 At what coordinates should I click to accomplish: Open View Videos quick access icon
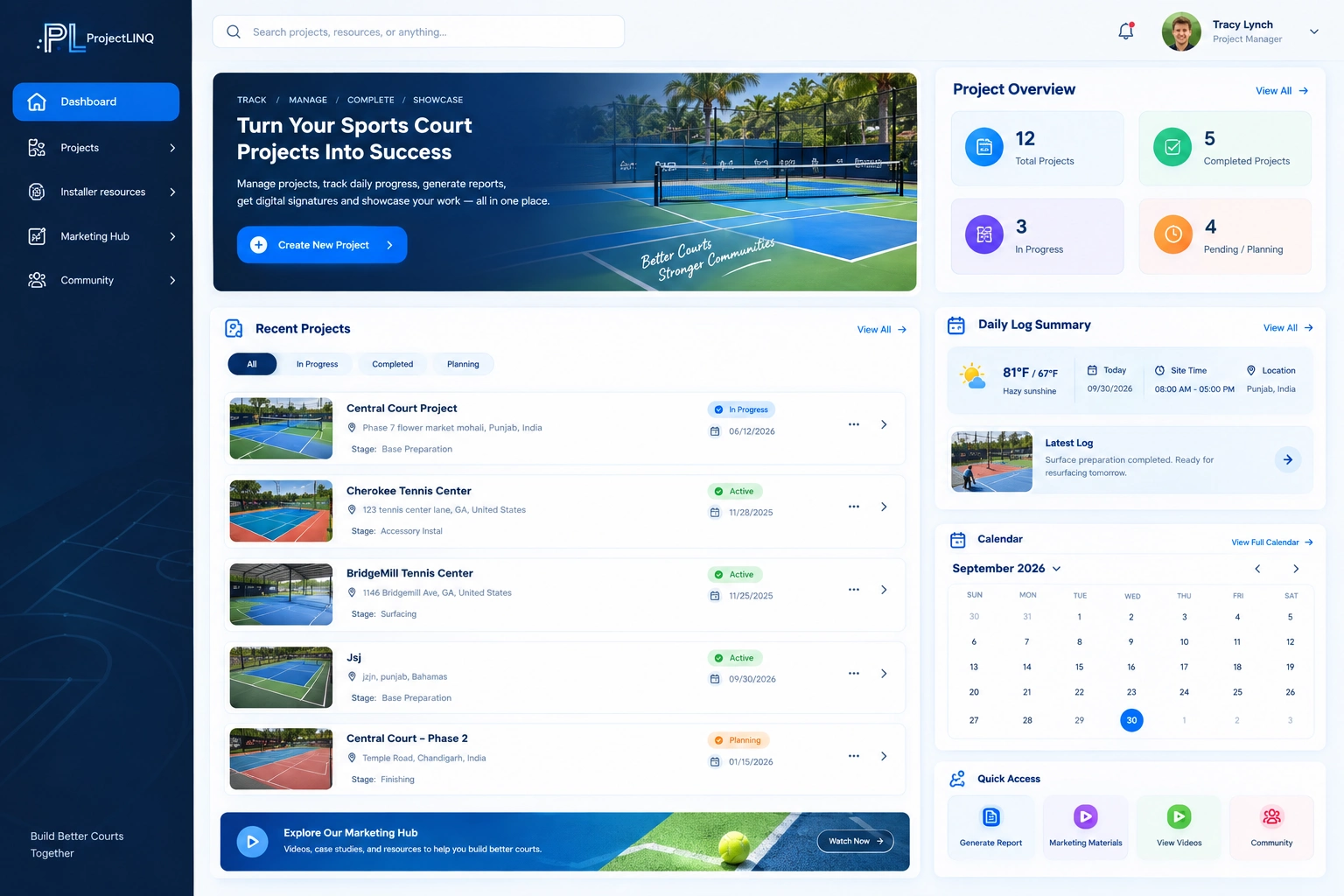coord(1179,817)
